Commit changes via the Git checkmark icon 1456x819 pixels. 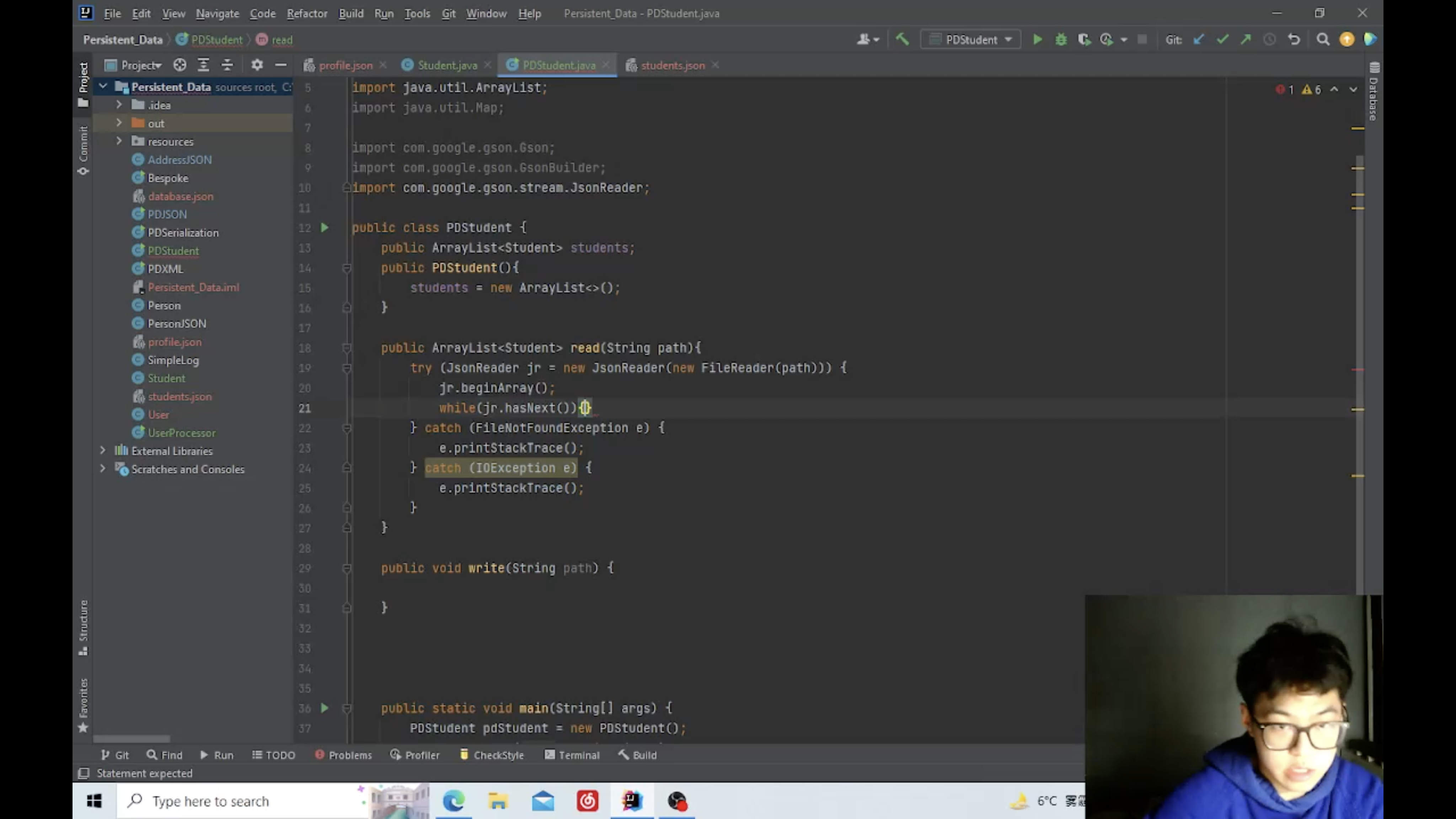coord(1222,39)
